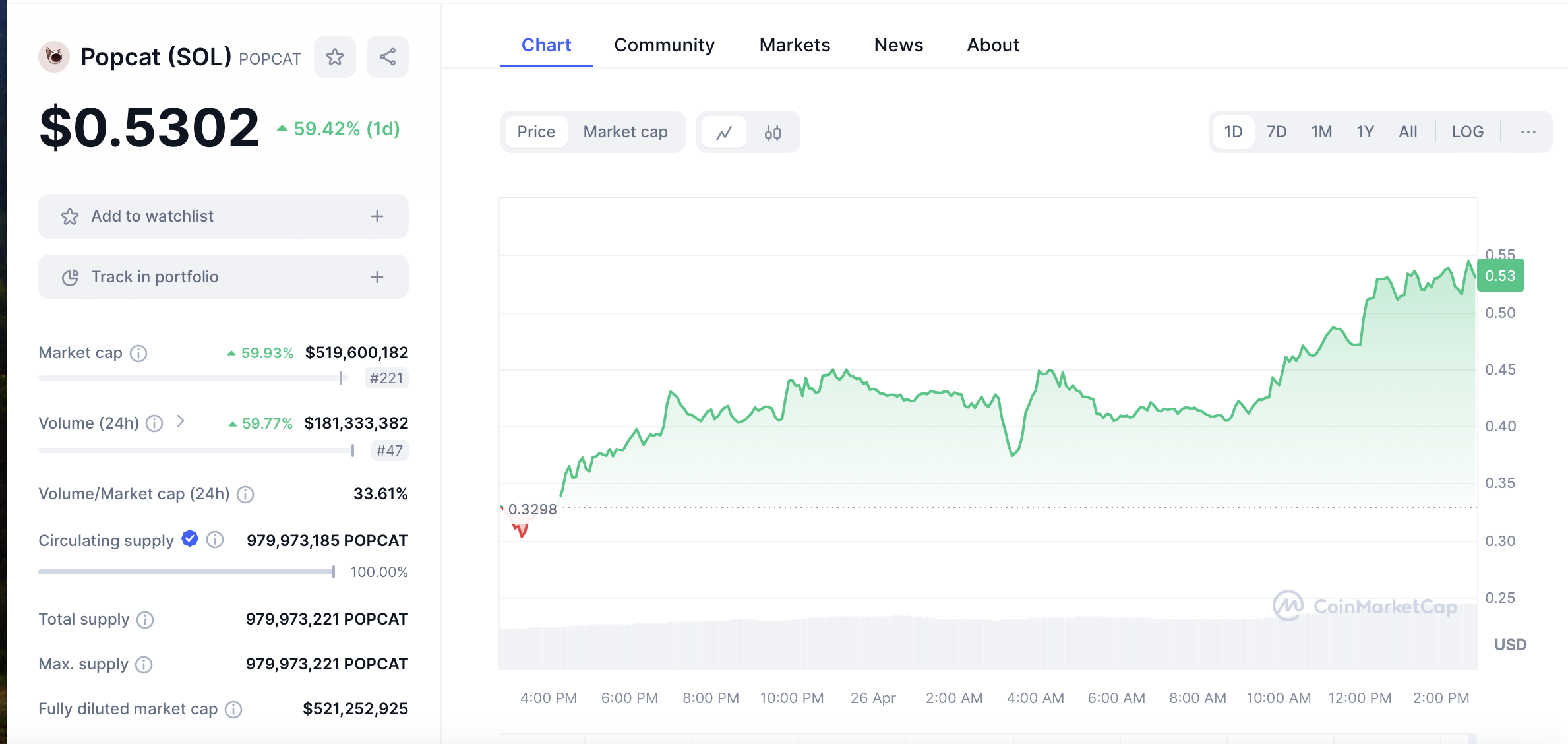Click Total supply info icon
The height and width of the screenshot is (744, 1568).
(x=145, y=620)
